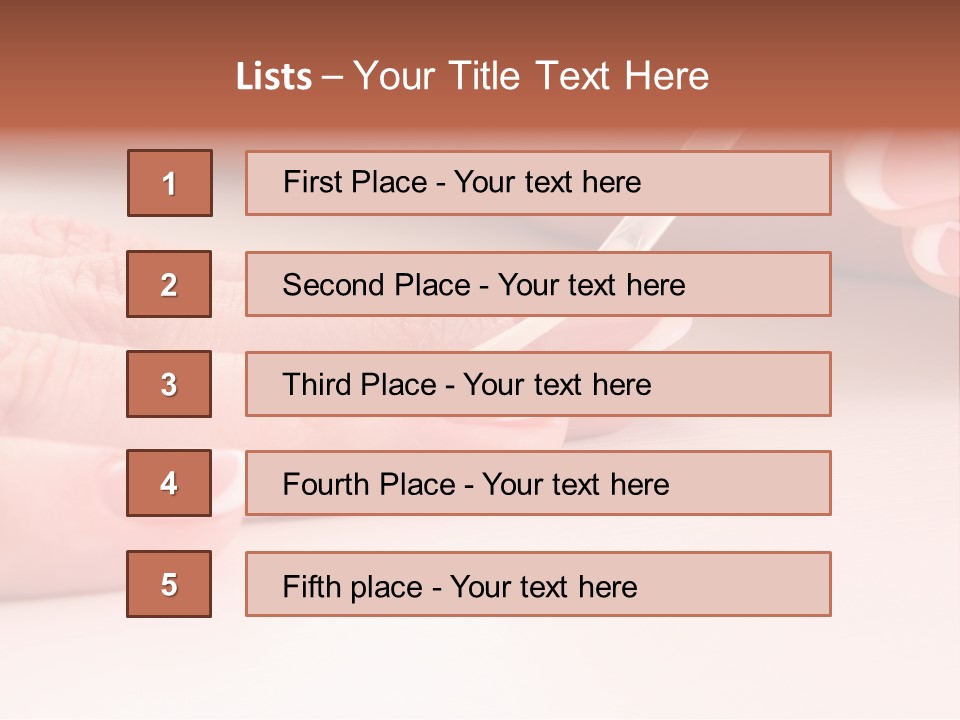
Task: Select the number 1 box
Action: tap(170, 183)
